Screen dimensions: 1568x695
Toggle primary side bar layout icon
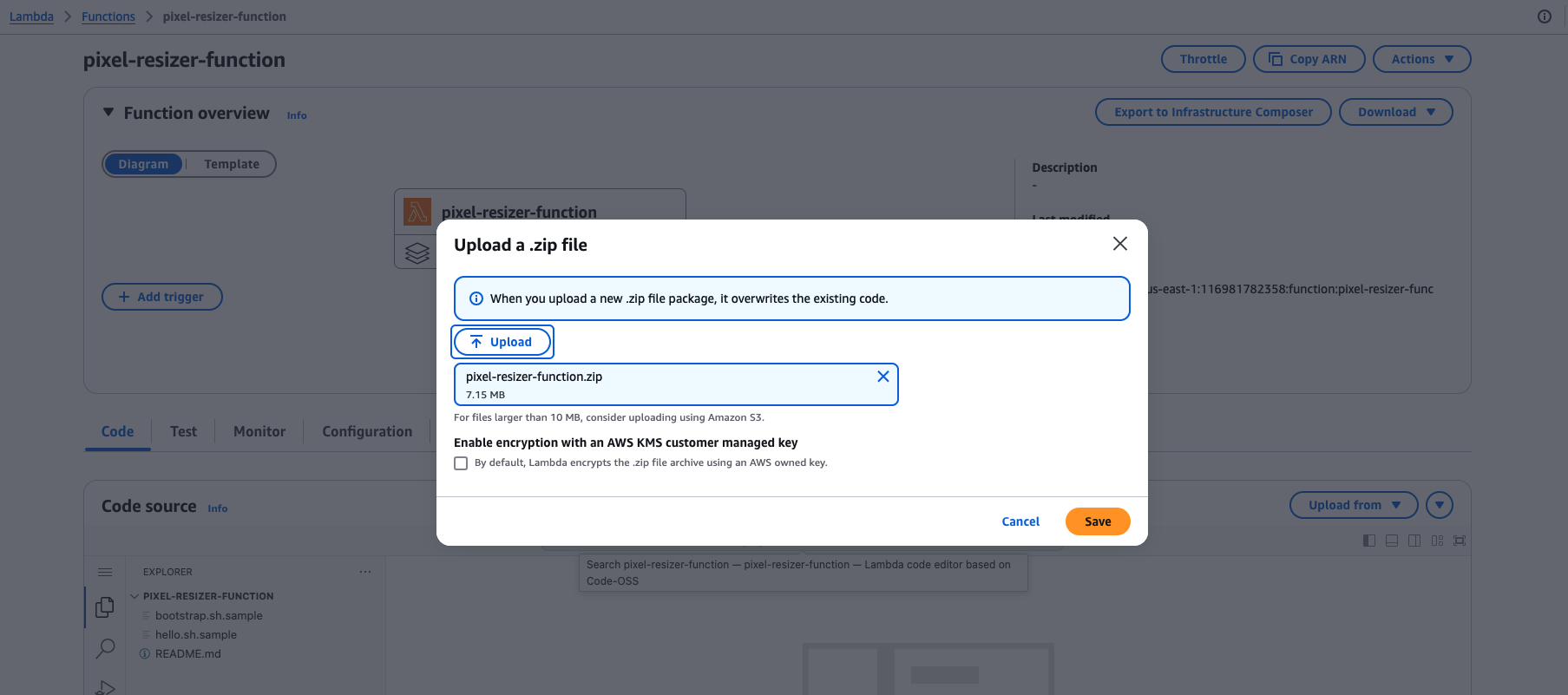(1369, 541)
